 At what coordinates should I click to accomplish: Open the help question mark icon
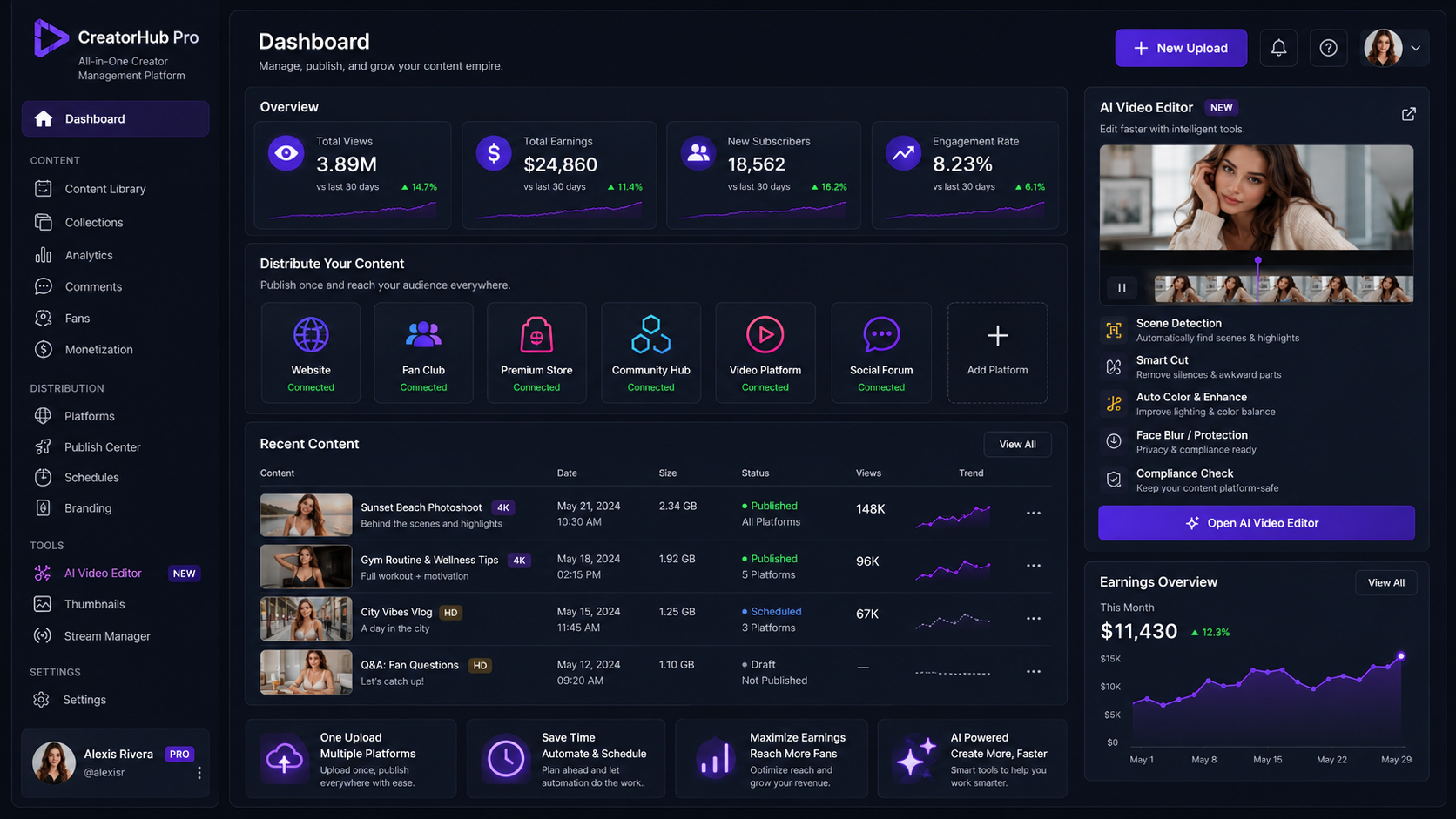(1328, 48)
